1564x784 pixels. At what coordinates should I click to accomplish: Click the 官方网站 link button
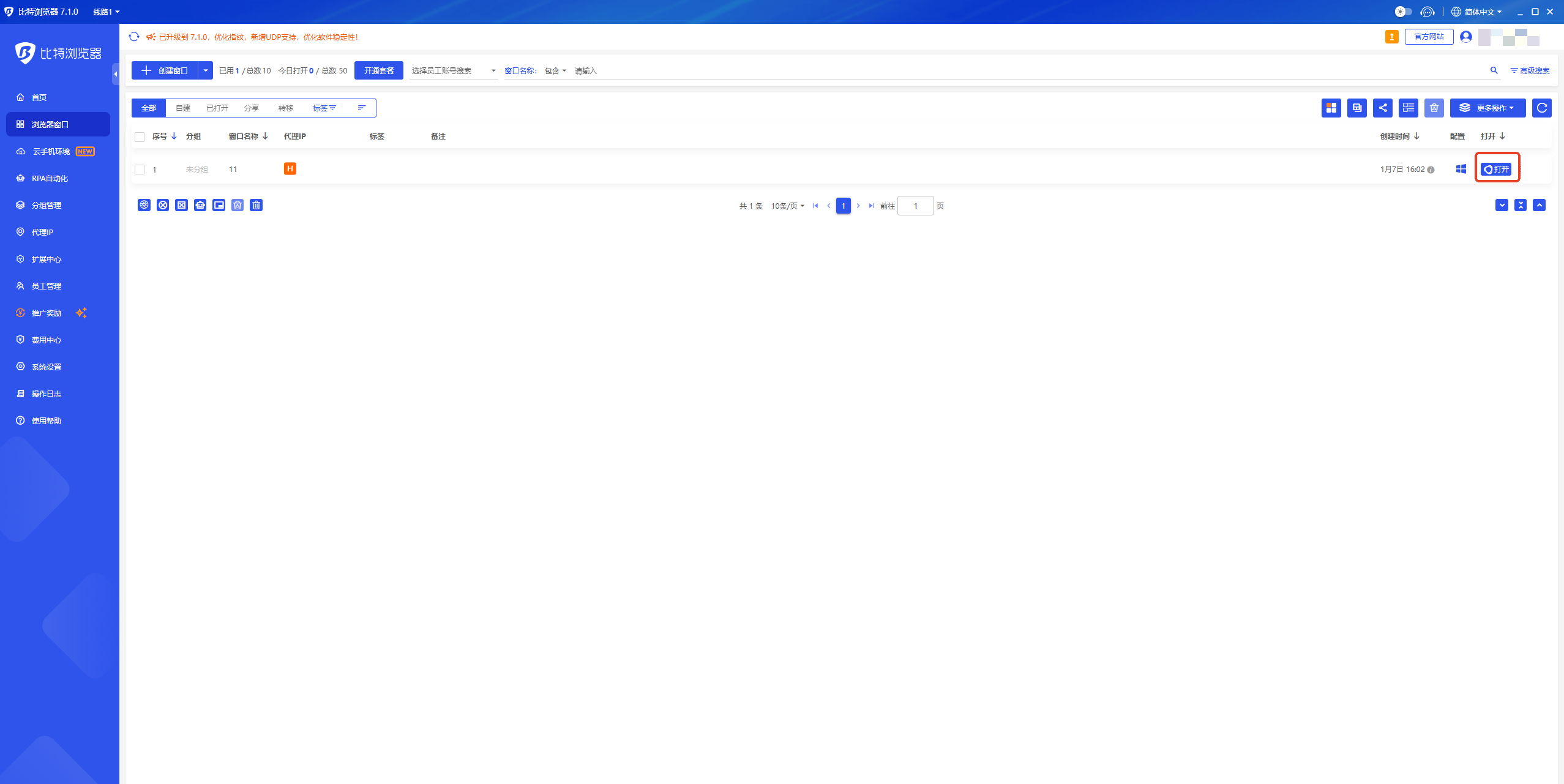click(1429, 37)
